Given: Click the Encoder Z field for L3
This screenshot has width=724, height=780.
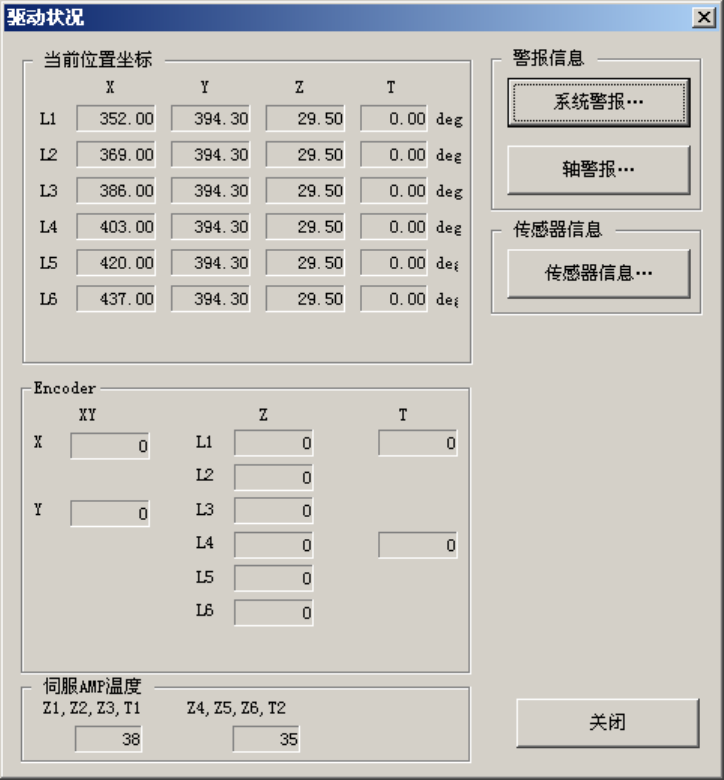Looking at the screenshot, I should [x=274, y=510].
